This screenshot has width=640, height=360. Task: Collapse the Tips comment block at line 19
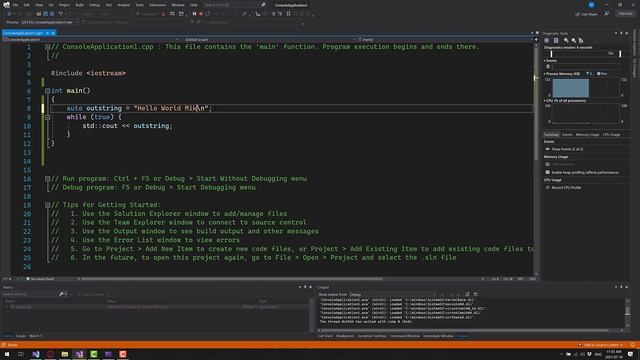tap(47, 205)
